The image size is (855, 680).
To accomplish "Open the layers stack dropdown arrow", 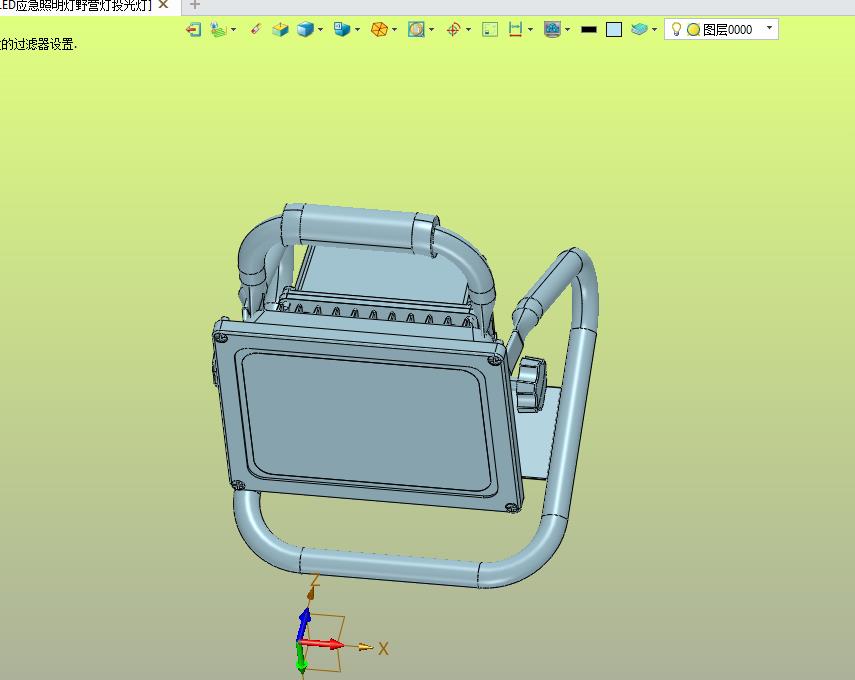I will pyautogui.click(x=654, y=29).
